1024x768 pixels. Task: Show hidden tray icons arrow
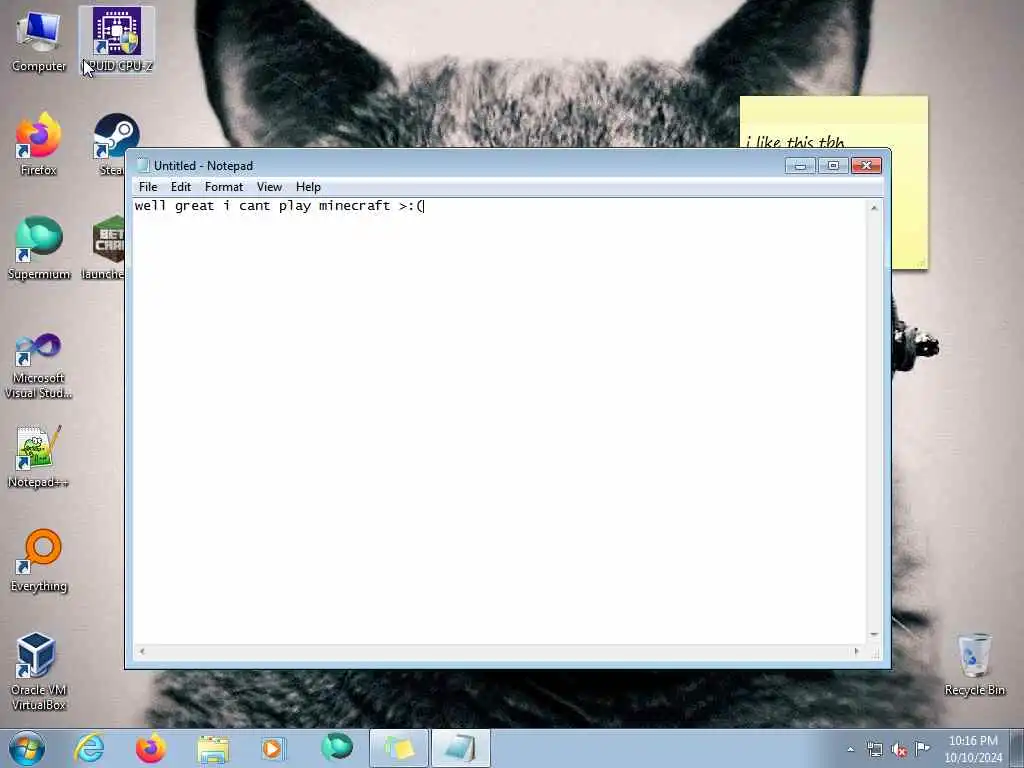[x=850, y=750]
